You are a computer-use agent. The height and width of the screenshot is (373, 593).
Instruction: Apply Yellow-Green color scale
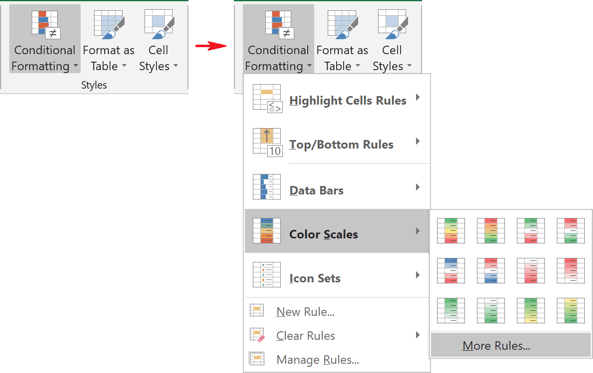[571, 311]
